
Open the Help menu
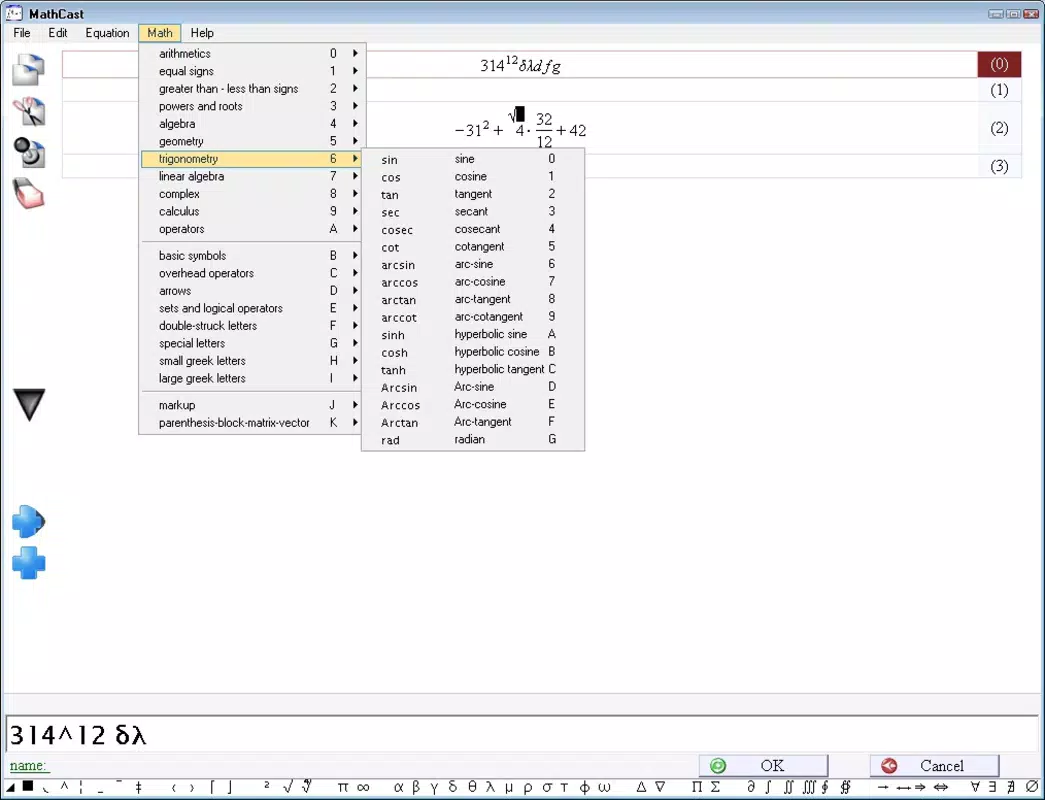[x=202, y=33]
